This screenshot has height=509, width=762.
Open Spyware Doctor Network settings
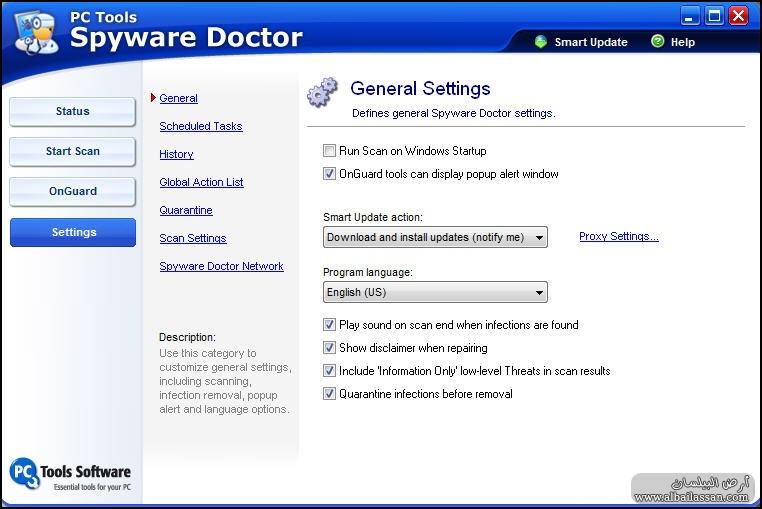pyautogui.click(x=221, y=266)
